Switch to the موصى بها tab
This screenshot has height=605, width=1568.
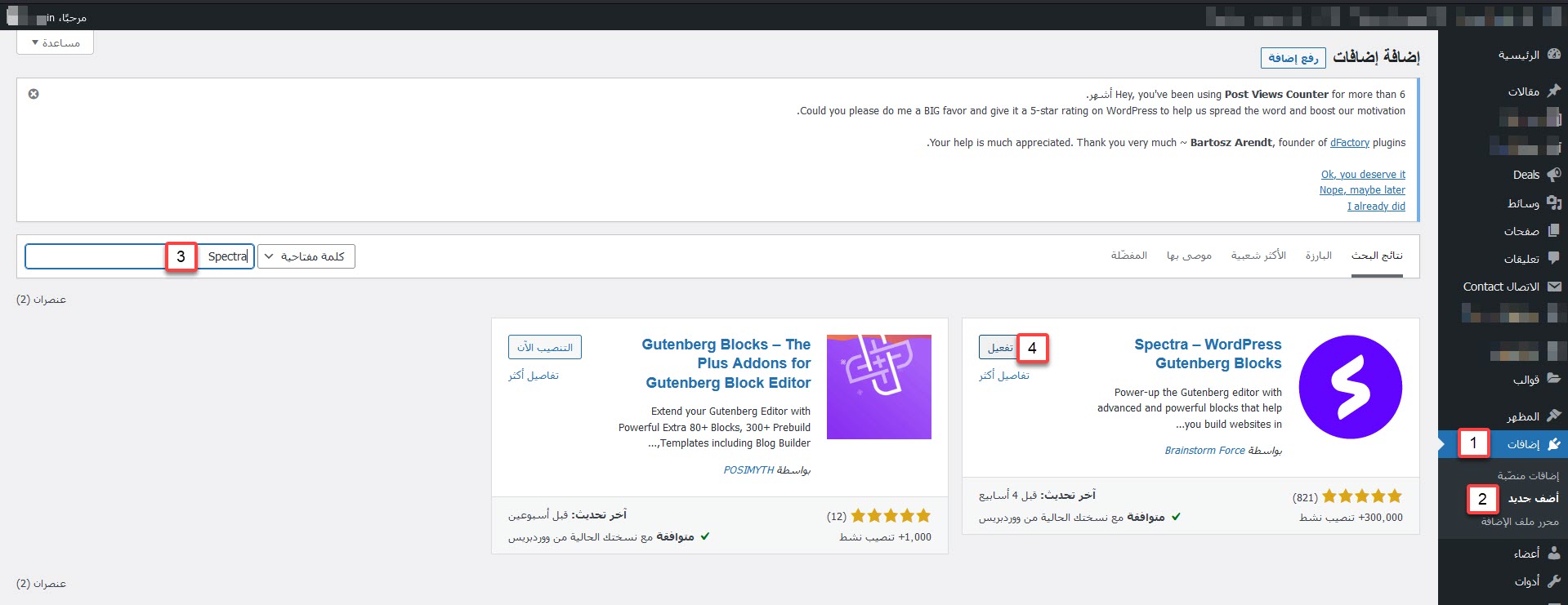(x=1189, y=256)
